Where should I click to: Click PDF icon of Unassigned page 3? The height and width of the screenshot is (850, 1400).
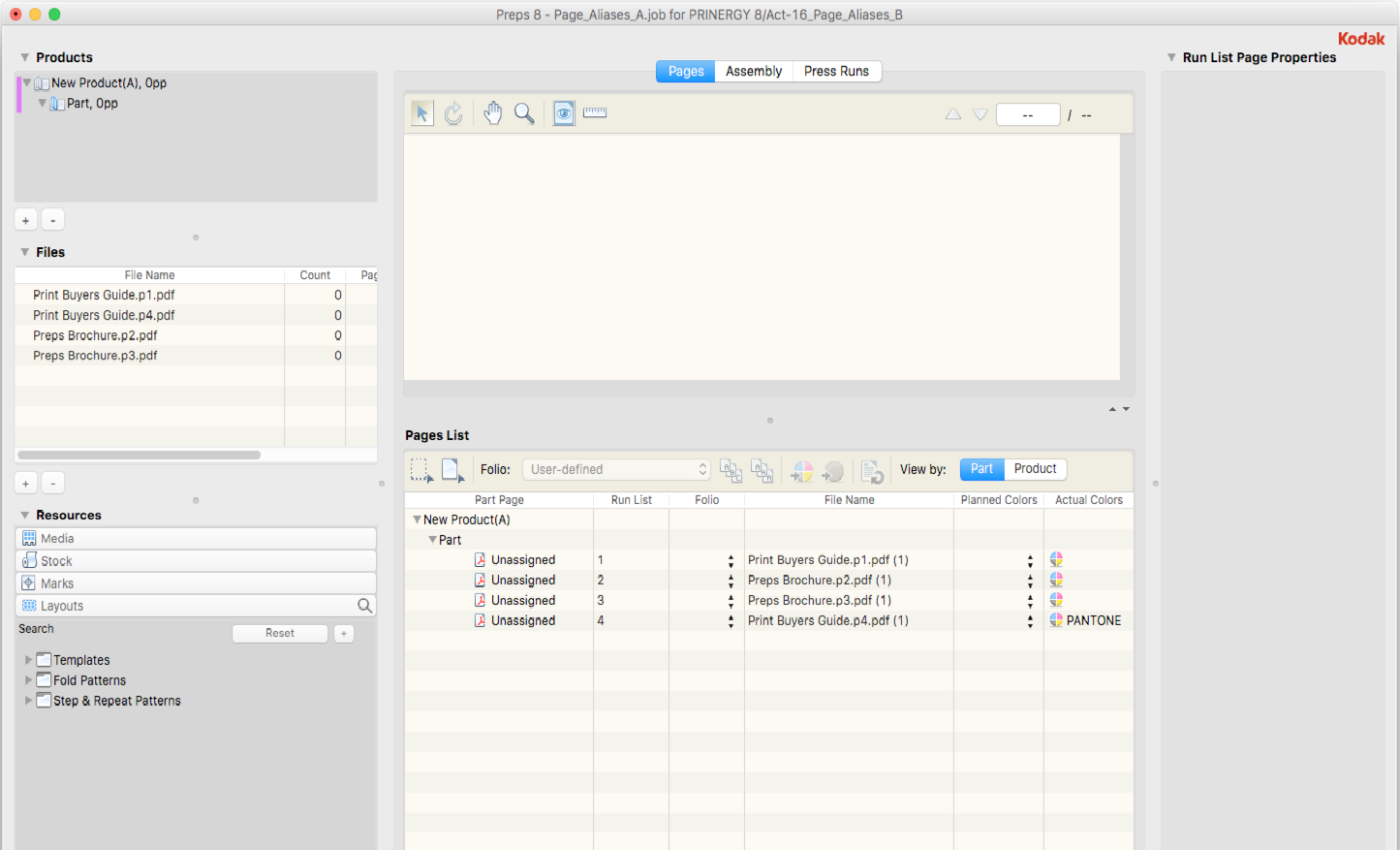pos(480,601)
